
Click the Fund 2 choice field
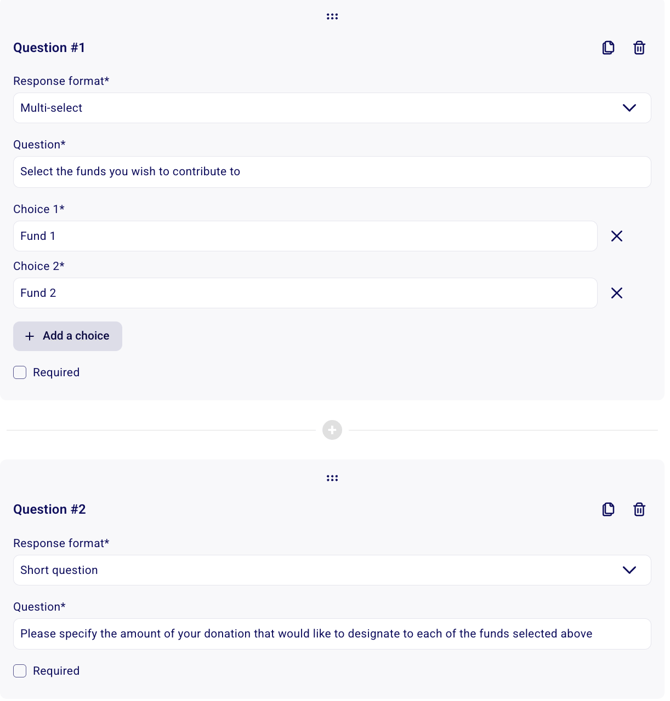click(305, 293)
